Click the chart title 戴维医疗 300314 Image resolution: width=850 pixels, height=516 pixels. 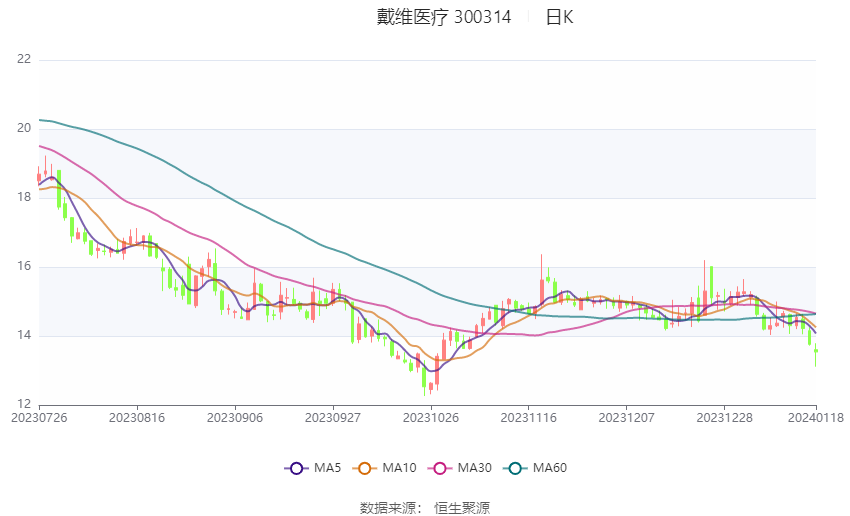(x=444, y=17)
